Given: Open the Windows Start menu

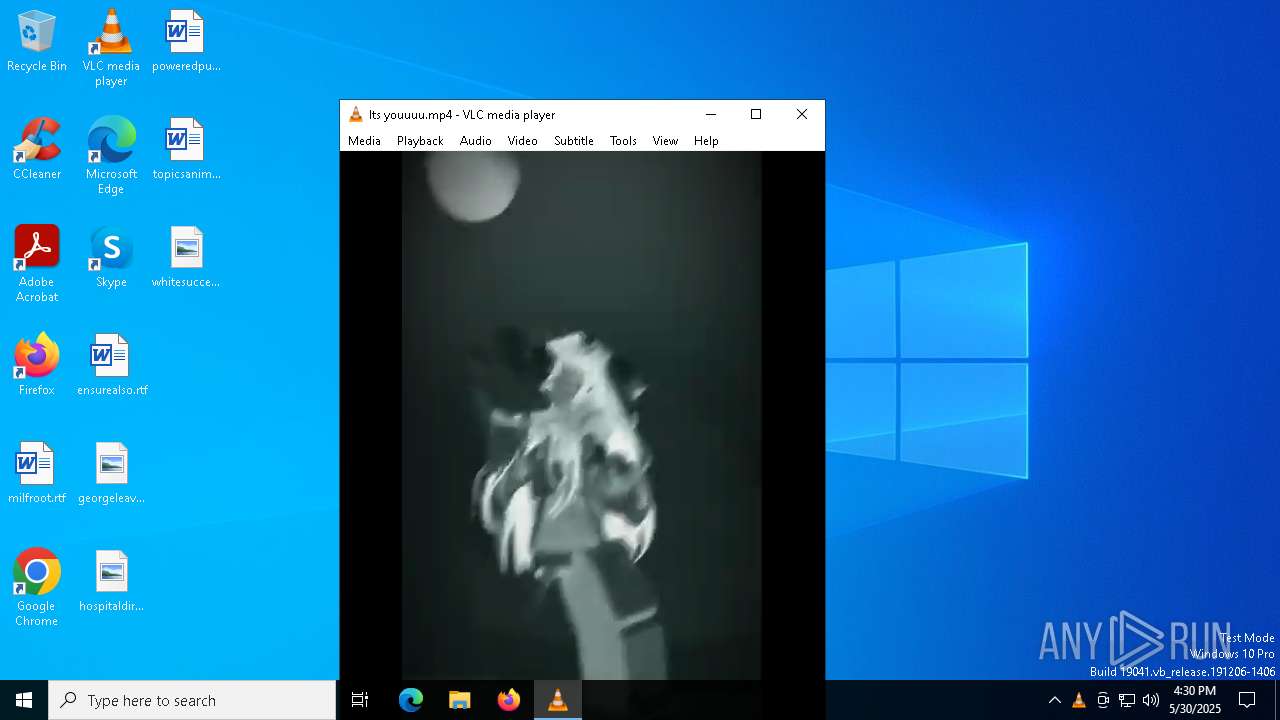Looking at the screenshot, I should point(24,700).
